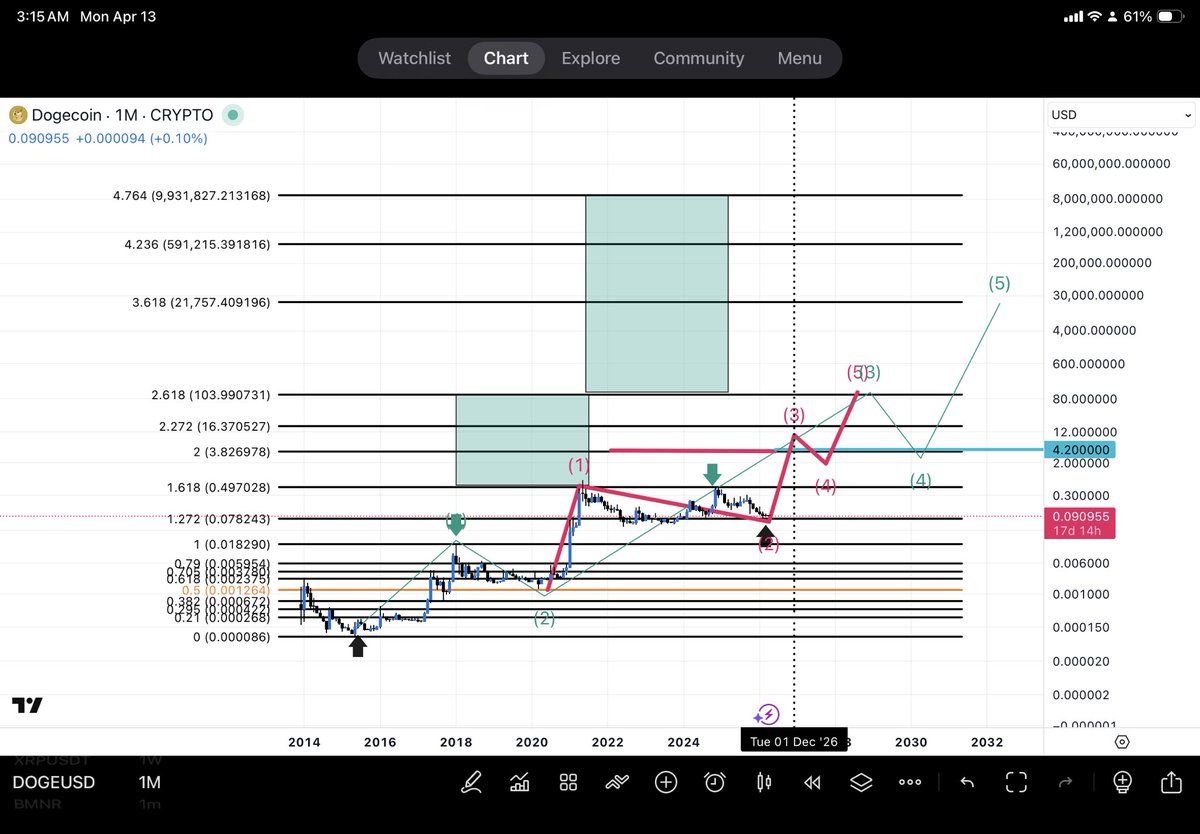Click the orange 0.5 (0.001264) Fib label

click(x=226, y=590)
